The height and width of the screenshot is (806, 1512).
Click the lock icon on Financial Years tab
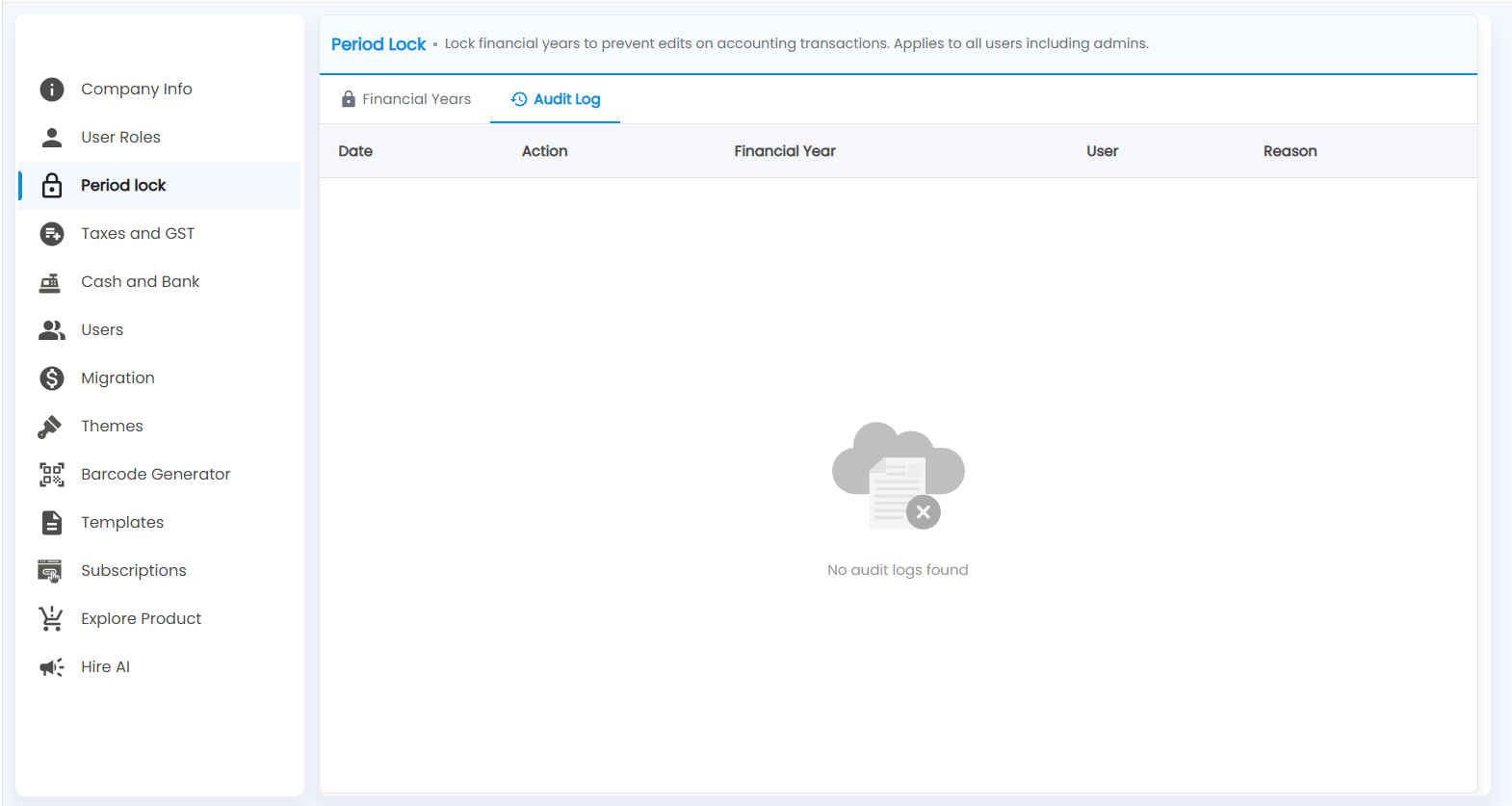pyautogui.click(x=349, y=99)
